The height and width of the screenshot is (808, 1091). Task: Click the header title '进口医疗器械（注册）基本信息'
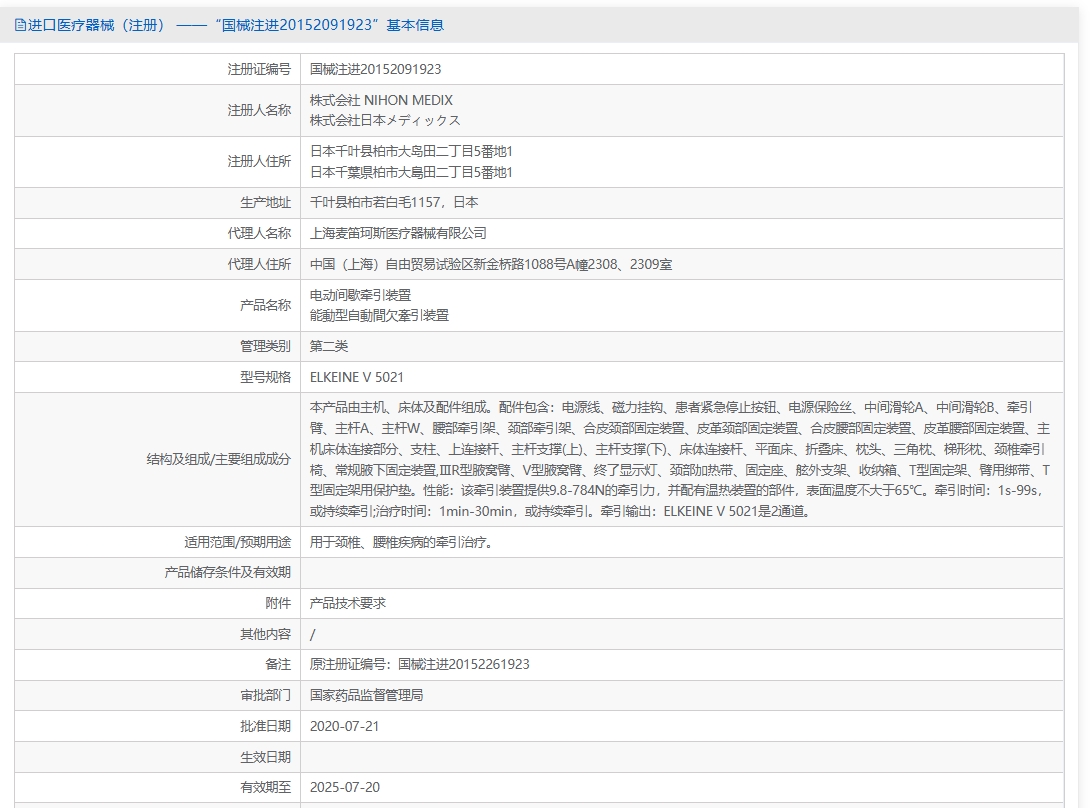pyautogui.click(x=235, y=25)
